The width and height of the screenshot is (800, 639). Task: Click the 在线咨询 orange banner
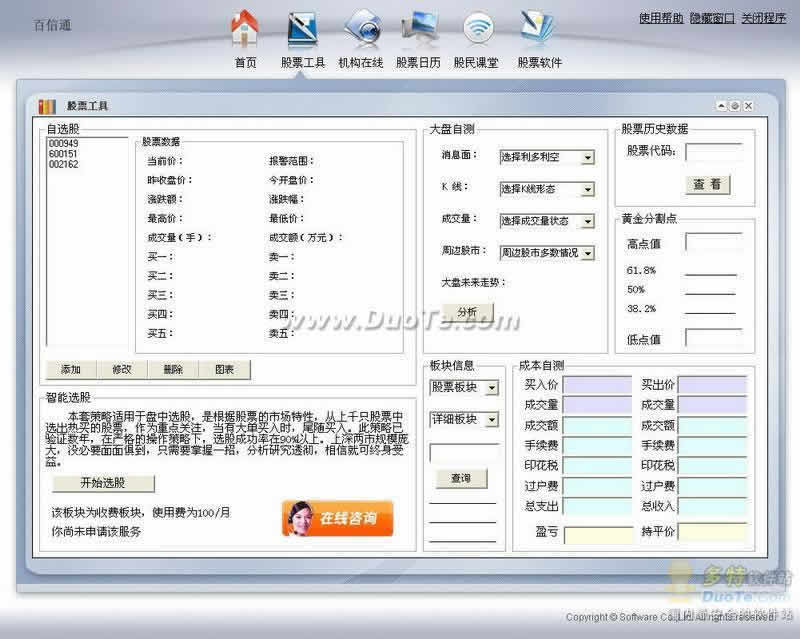pyautogui.click(x=337, y=518)
